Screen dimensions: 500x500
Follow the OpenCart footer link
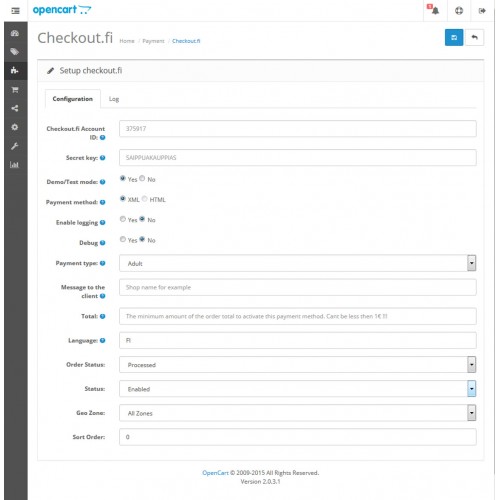click(215, 473)
